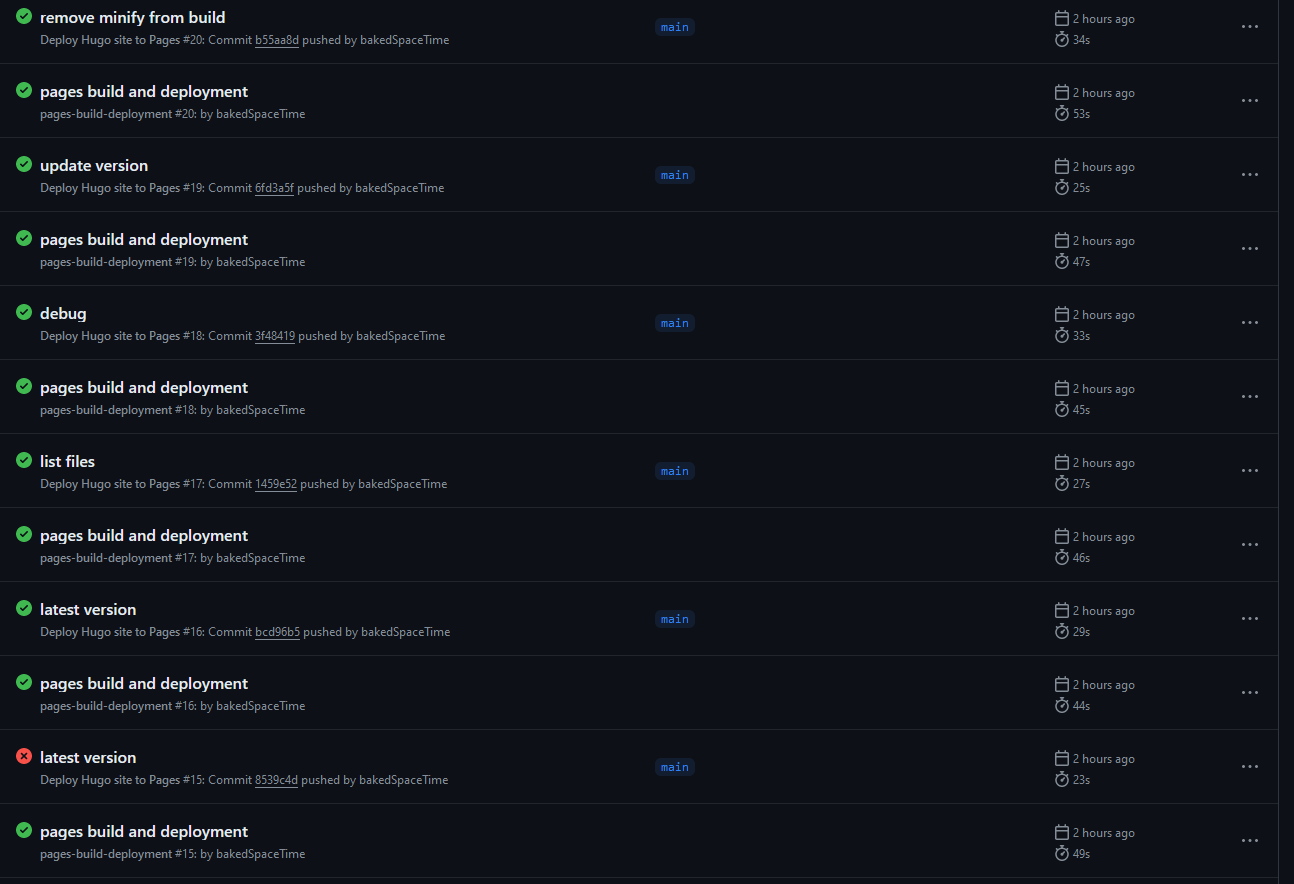
Task: Click the calendar icon next to the top '2 hours ago'
Action: (1061, 18)
